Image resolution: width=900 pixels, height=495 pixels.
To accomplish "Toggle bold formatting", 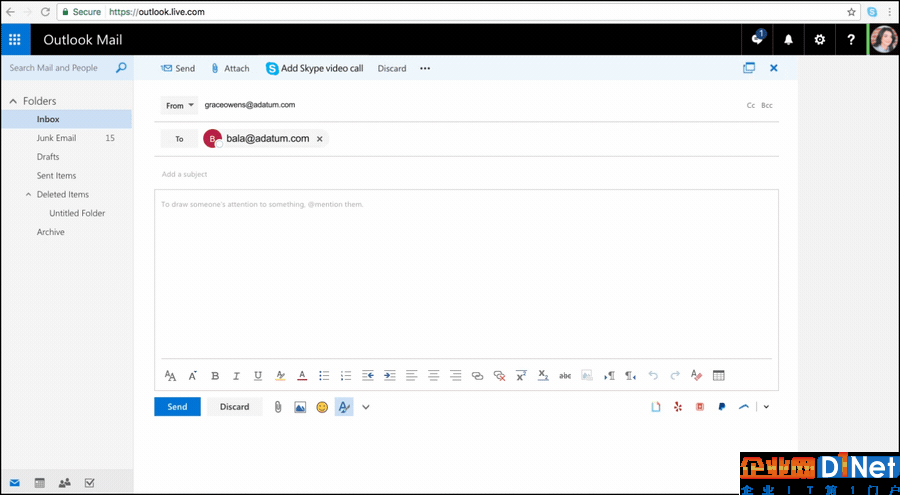I will 215,376.
